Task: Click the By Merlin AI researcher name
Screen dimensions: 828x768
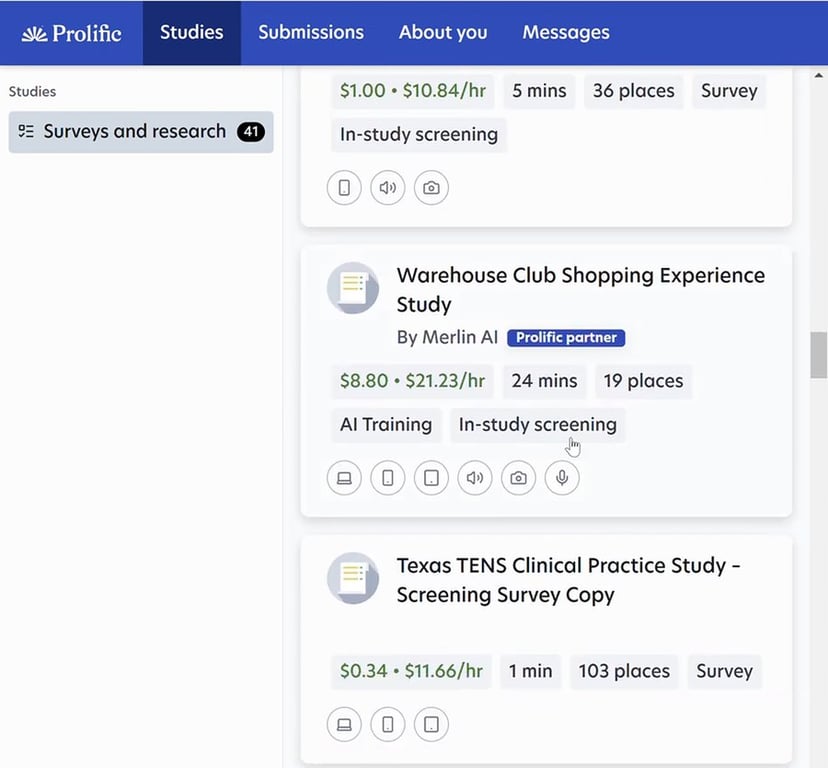Action: (447, 337)
